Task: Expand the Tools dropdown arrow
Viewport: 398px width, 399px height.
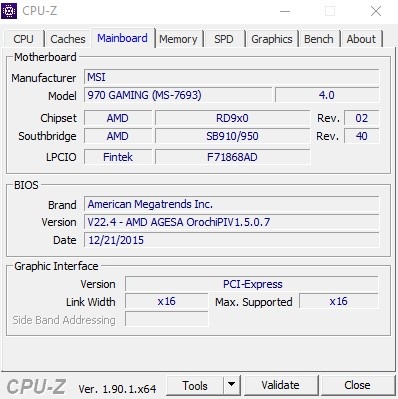Action: (x=231, y=386)
